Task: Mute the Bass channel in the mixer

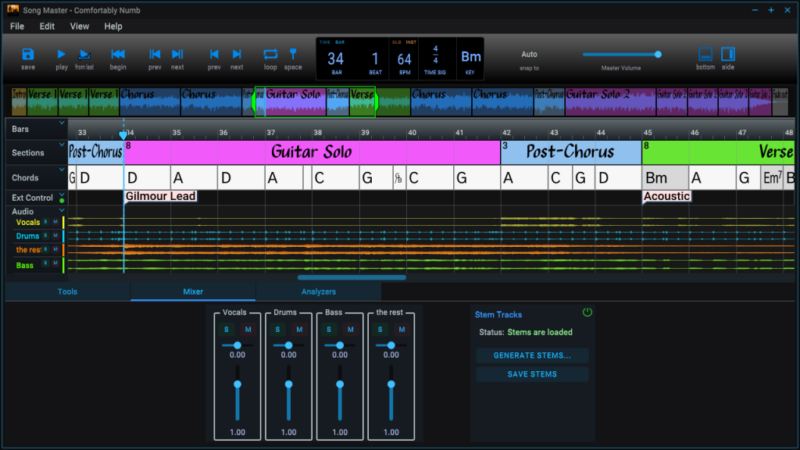Action: 350,329
